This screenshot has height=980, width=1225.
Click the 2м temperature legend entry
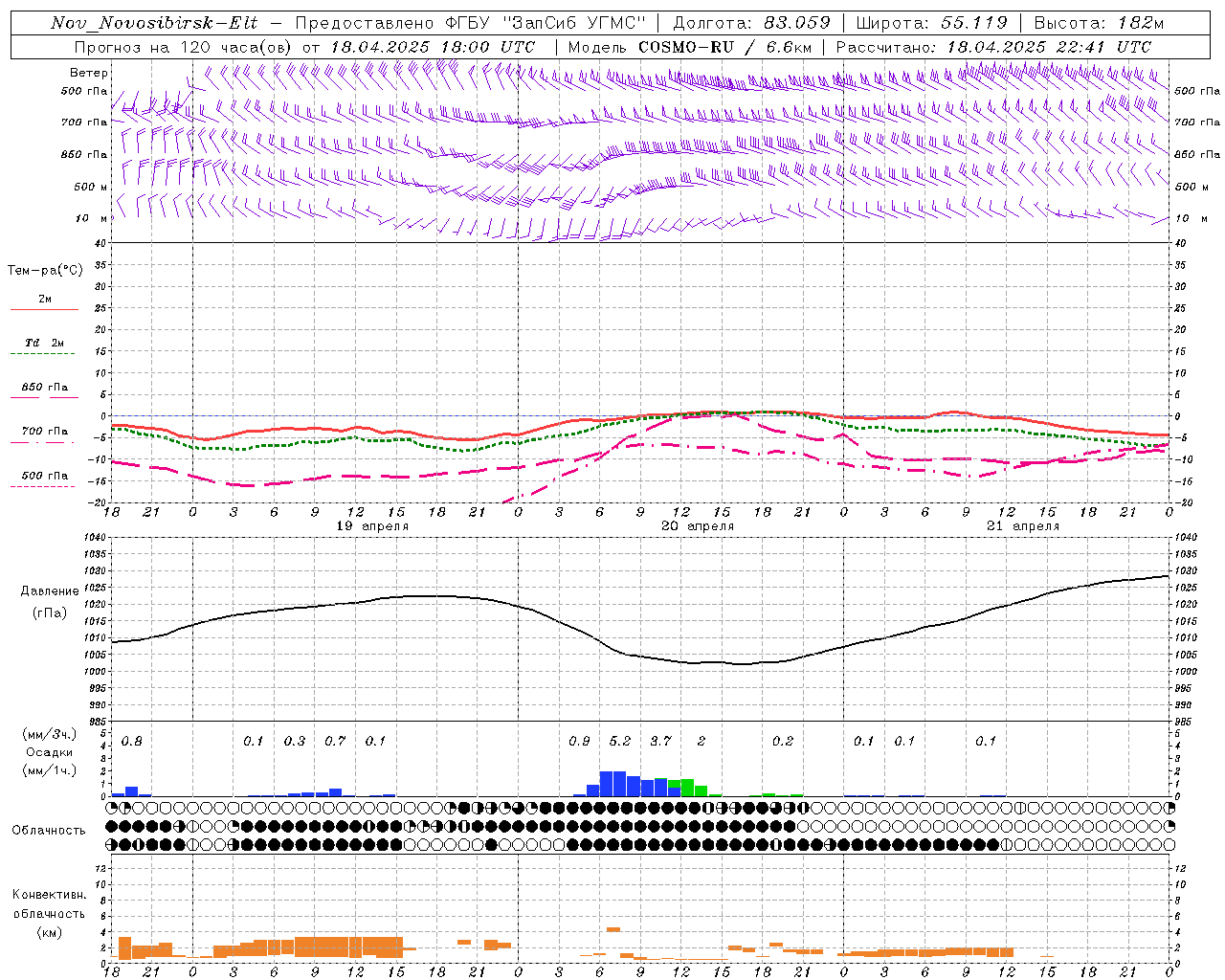tap(45, 300)
